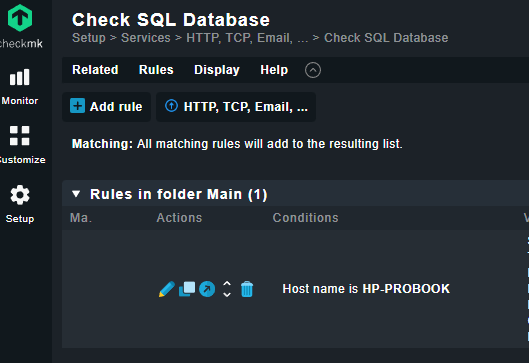
Task: Open the HTTP, TCP, Email breadcrumb link
Action: click(247, 38)
